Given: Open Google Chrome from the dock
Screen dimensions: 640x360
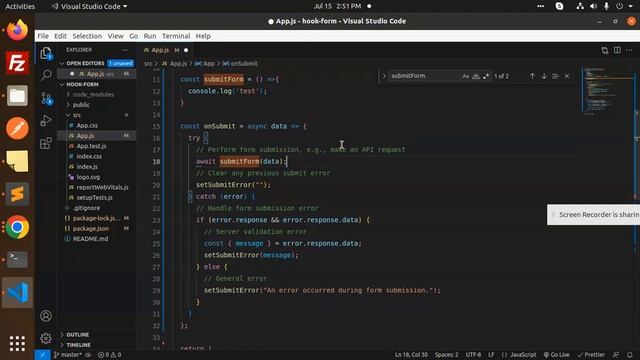Looking at the screenshot, I should (x=17, y=227).
